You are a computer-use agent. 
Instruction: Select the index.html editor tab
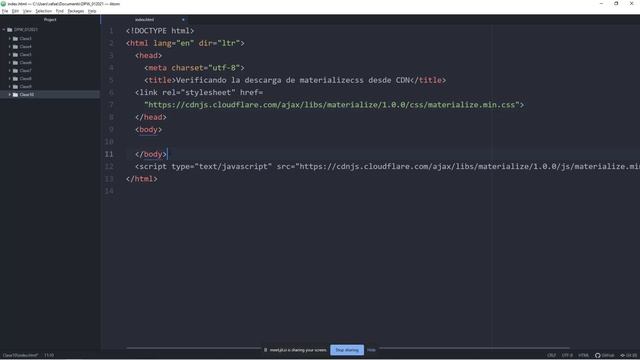(x=144, y=20)
